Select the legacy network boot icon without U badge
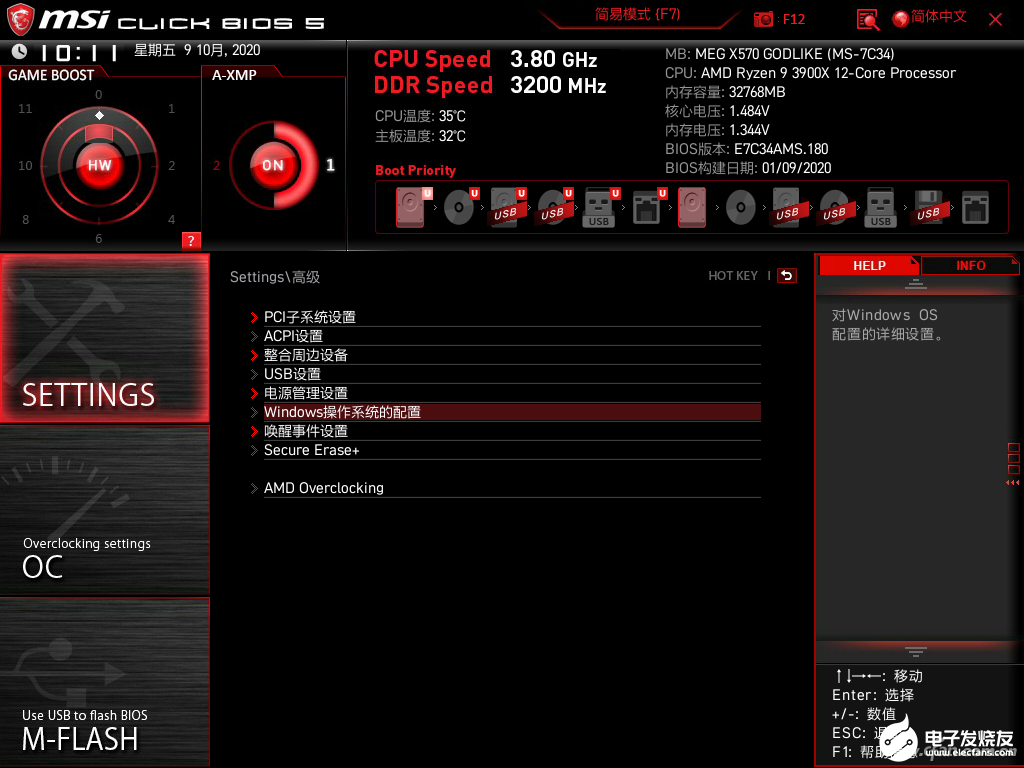1024x768 pixels. [975, 208]
